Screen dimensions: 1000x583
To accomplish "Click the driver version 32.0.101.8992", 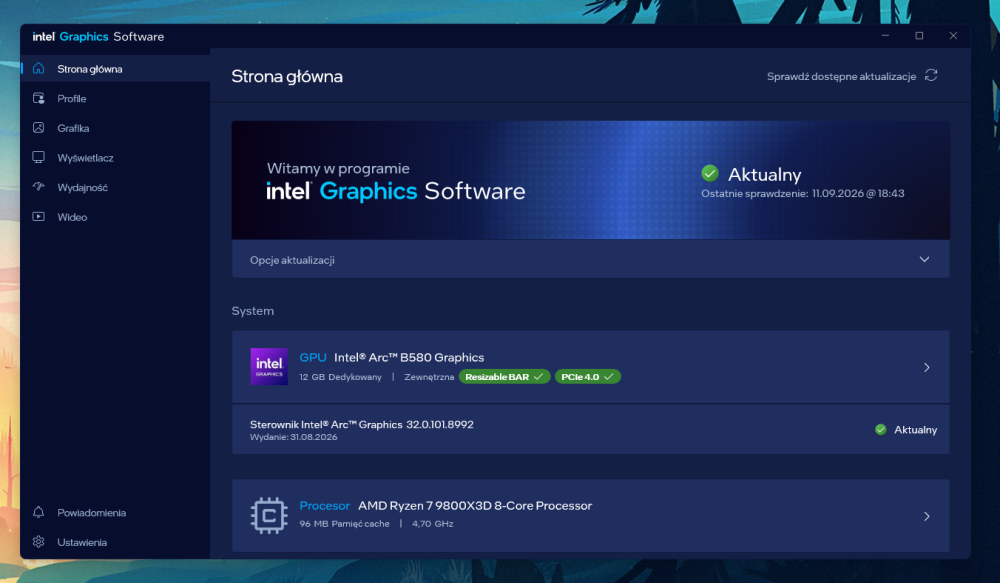I will click(439, 424).
